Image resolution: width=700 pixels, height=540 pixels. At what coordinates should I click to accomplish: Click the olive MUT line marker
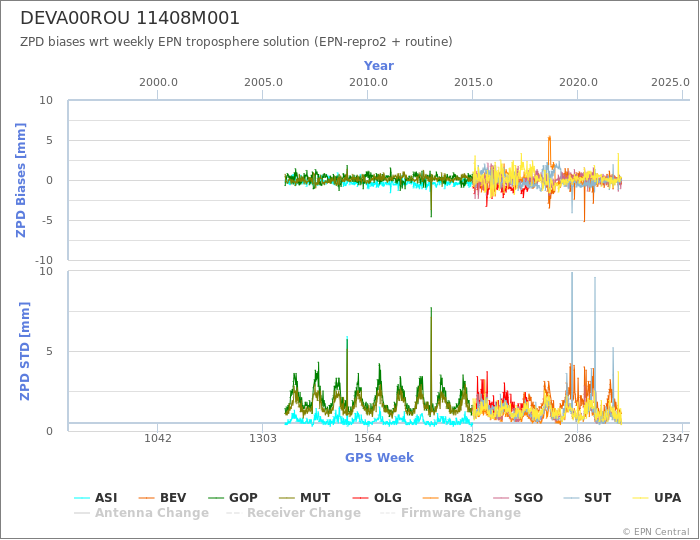[x=287, y=498]
